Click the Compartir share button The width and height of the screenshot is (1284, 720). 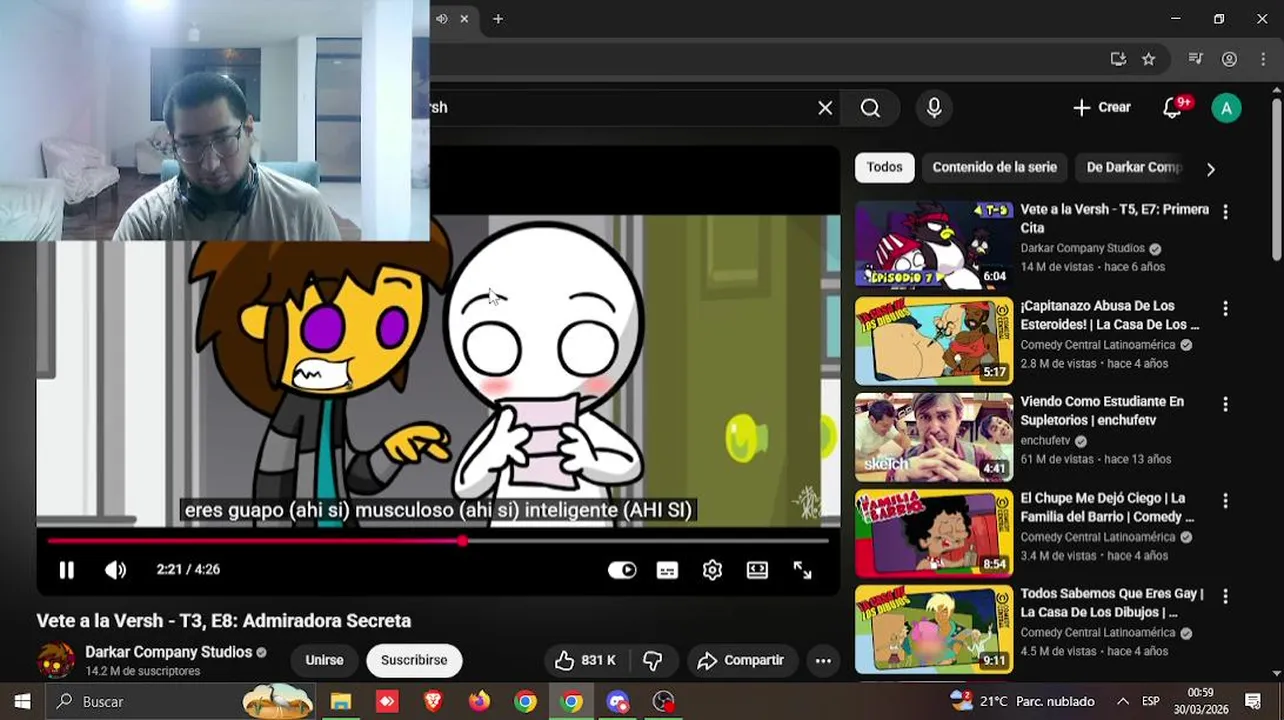pos(741,660)
